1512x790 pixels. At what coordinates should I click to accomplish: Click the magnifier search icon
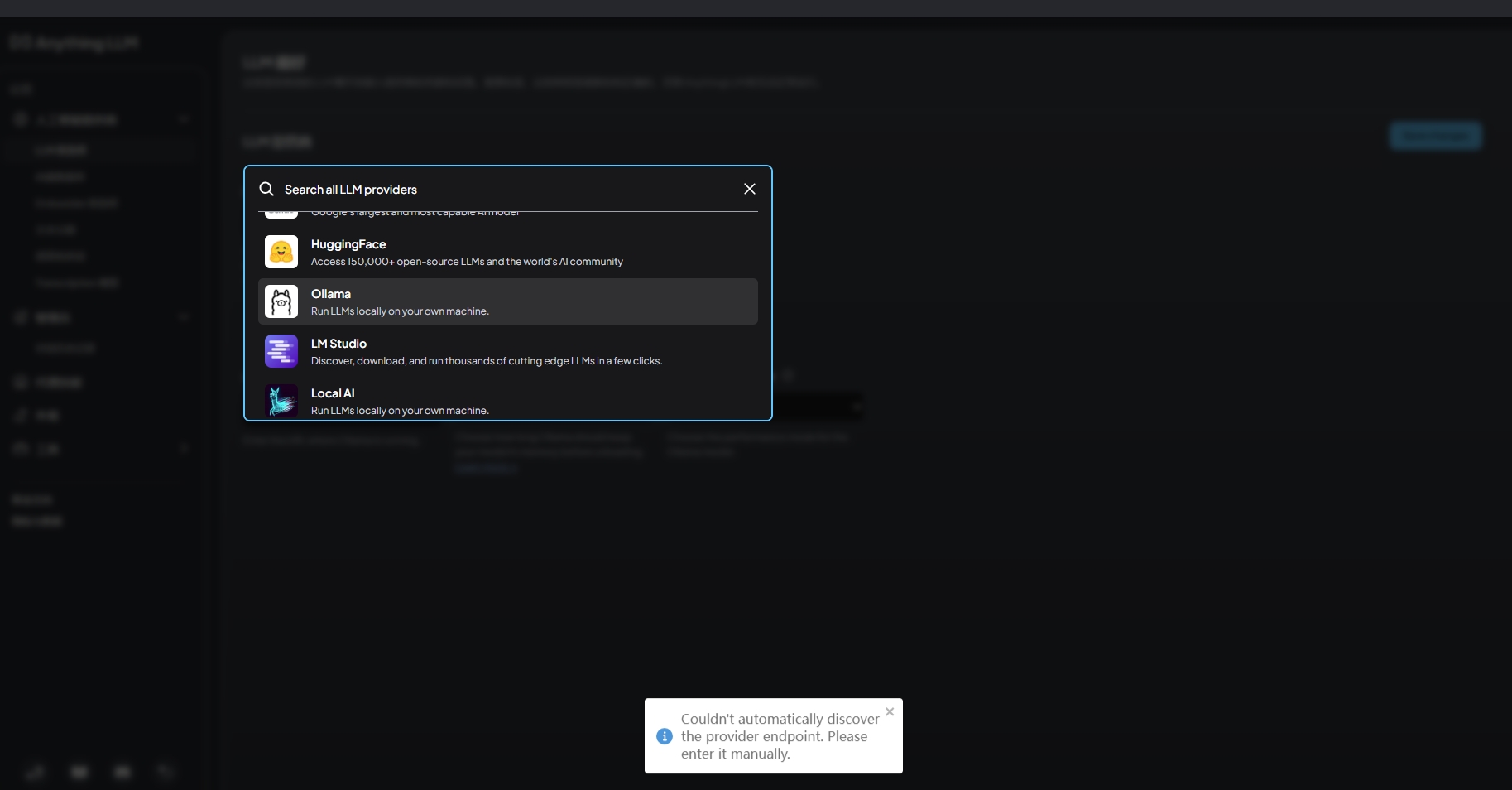click(266, 190)
